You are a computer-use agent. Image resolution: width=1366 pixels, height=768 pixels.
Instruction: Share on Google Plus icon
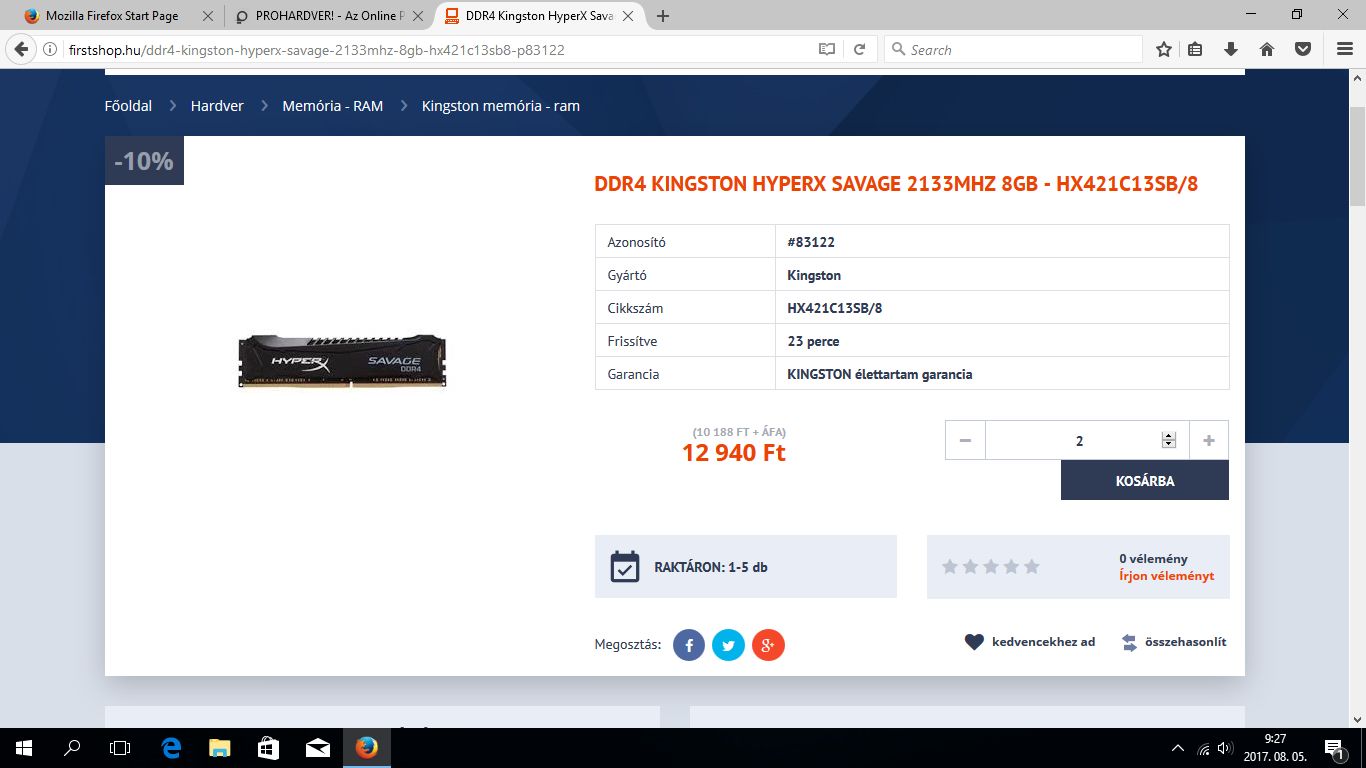click(768, 645)
